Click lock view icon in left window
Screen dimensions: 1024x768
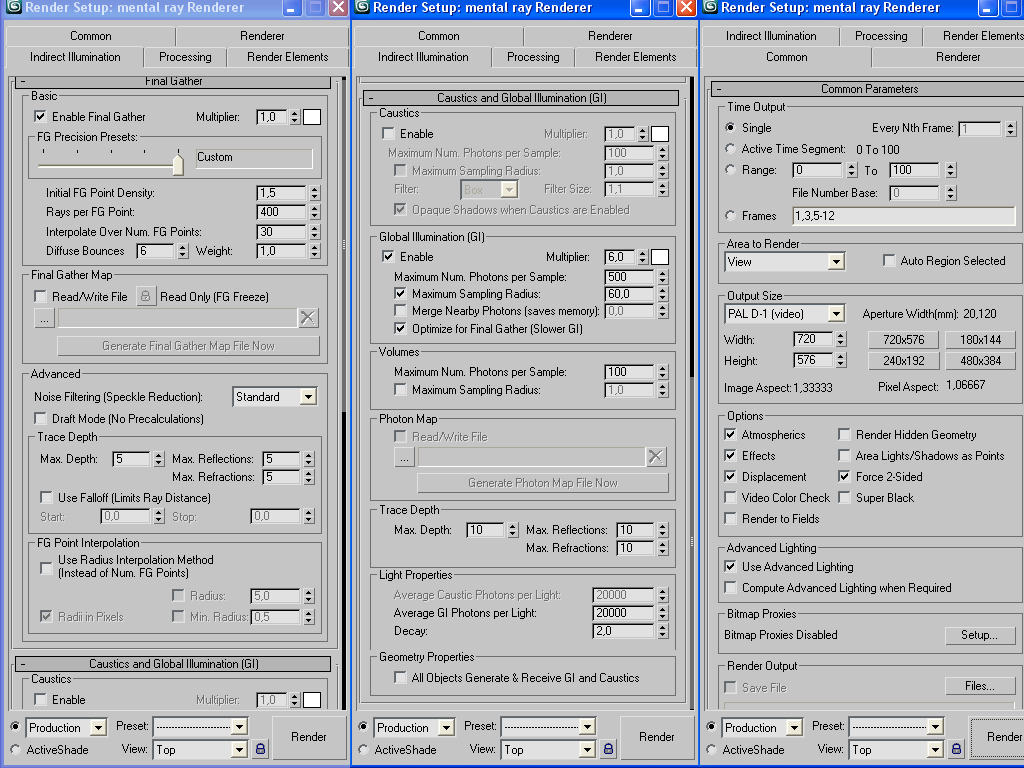click(x=261, y=749)
